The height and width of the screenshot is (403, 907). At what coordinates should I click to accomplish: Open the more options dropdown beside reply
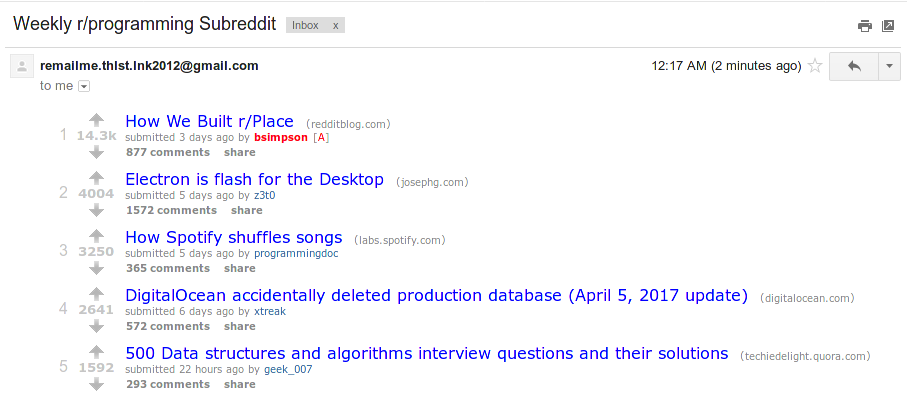pyautogui.click(x=889, y=66)
